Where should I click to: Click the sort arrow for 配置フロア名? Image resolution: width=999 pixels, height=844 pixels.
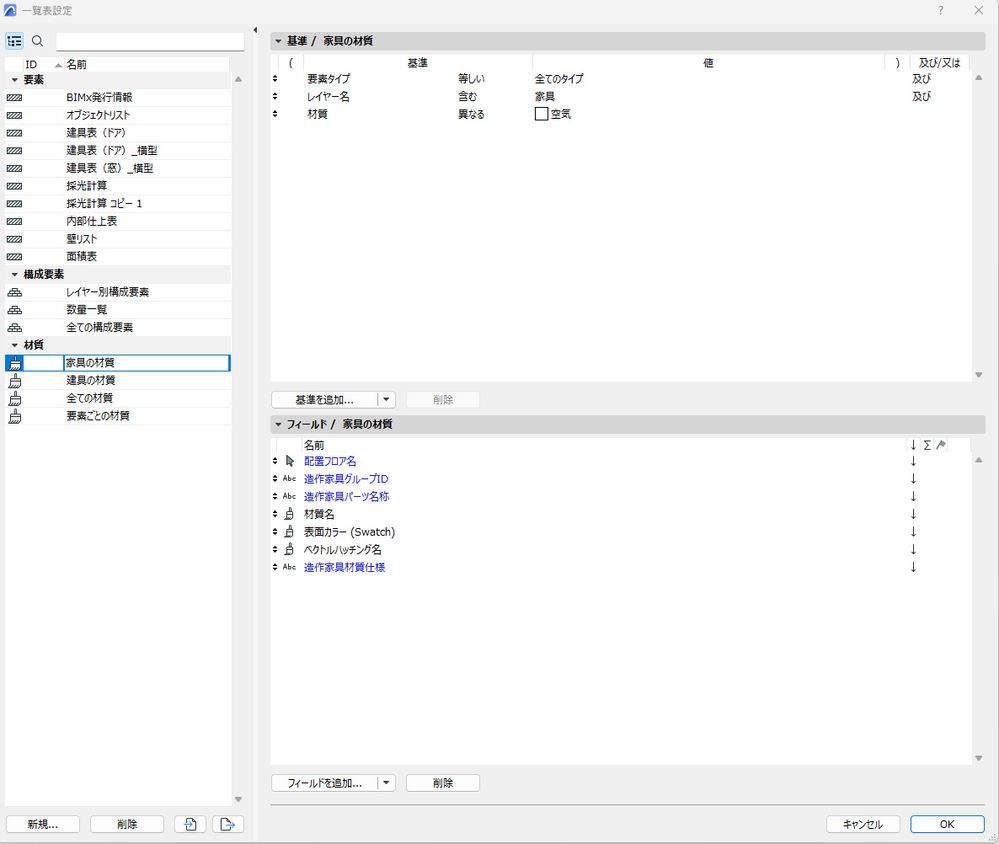pos(913,461)
